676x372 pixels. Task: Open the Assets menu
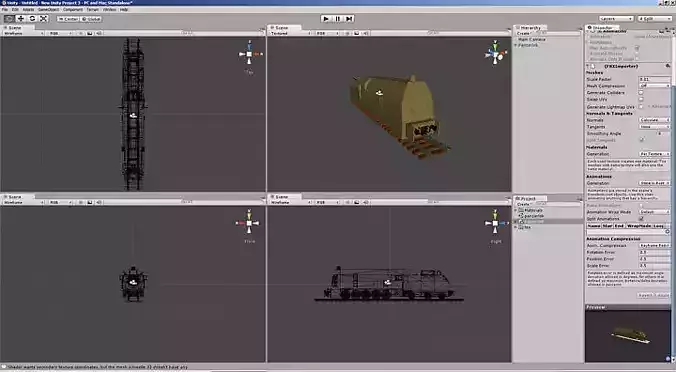28,9
